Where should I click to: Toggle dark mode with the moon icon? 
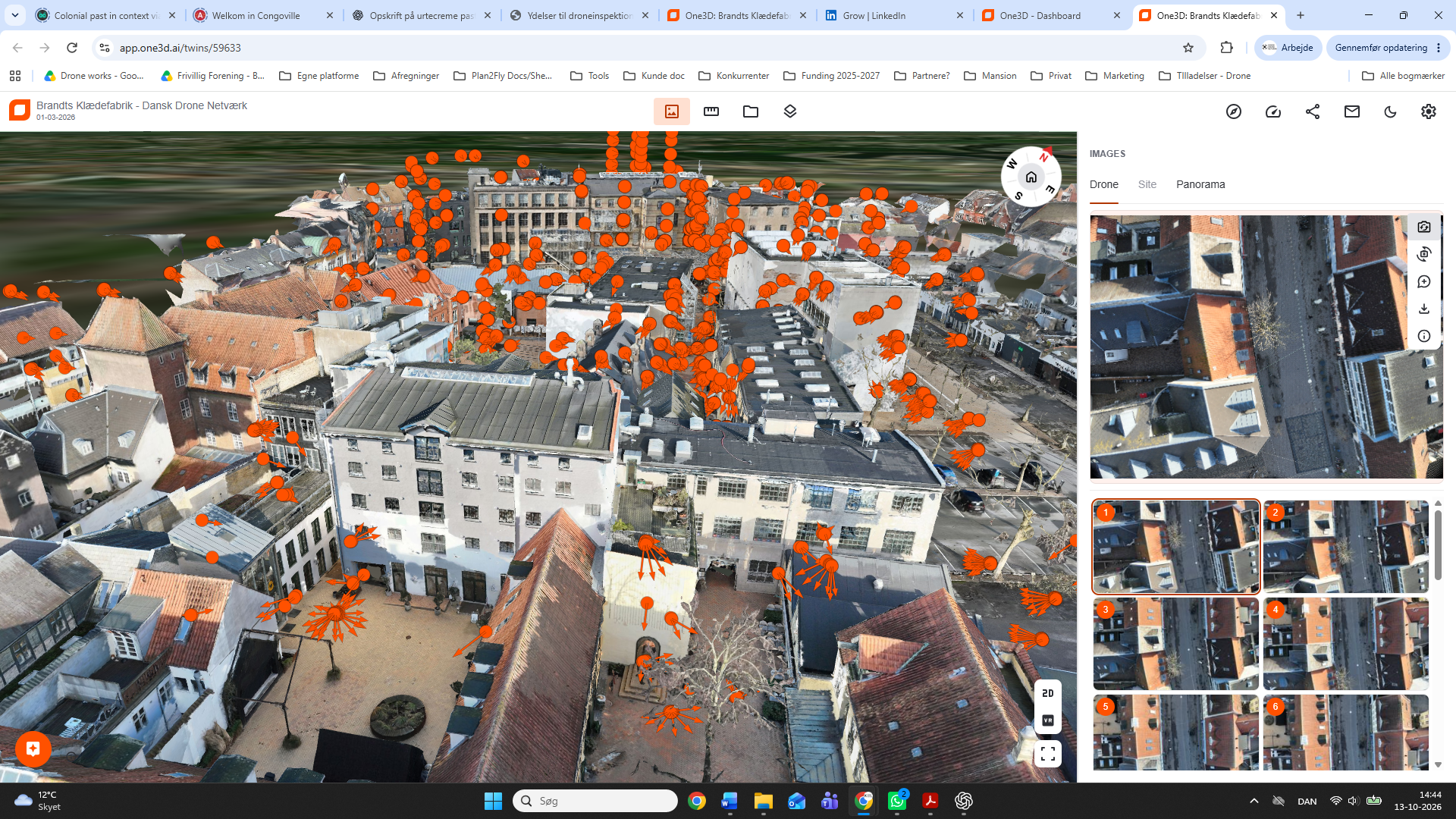pyautogui.click(x=1390, y=111)
